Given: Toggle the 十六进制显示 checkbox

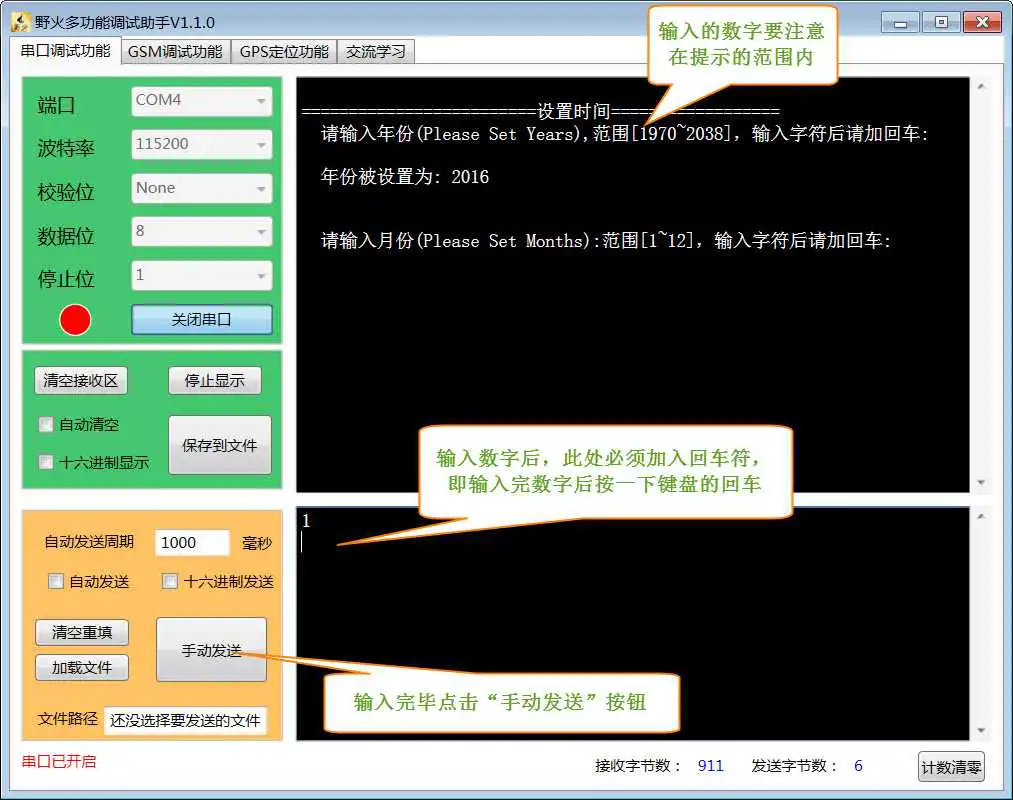Looking at the screenshot, I should [x=46, y=462].
